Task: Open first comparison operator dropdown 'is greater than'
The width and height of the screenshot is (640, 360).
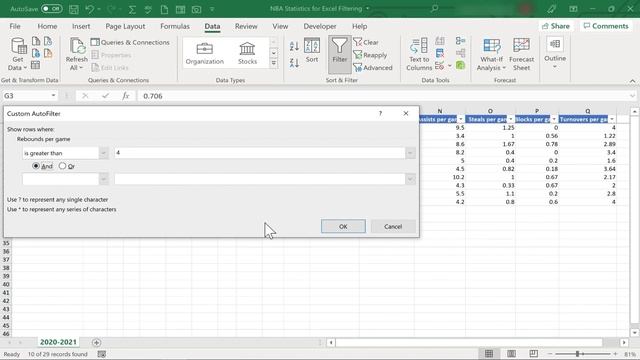Action: click(x=103, y=153)
